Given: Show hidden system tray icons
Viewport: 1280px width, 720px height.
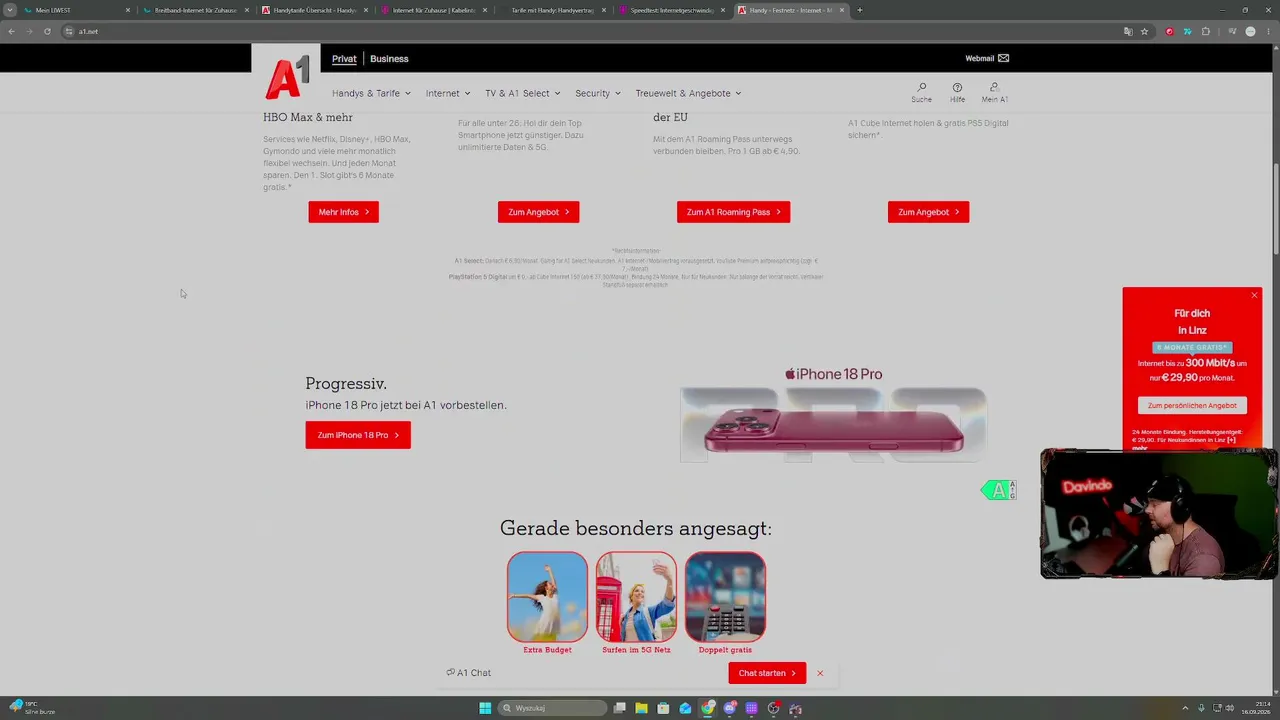Looking at the screenshot, I should (x=1185, y=708).
